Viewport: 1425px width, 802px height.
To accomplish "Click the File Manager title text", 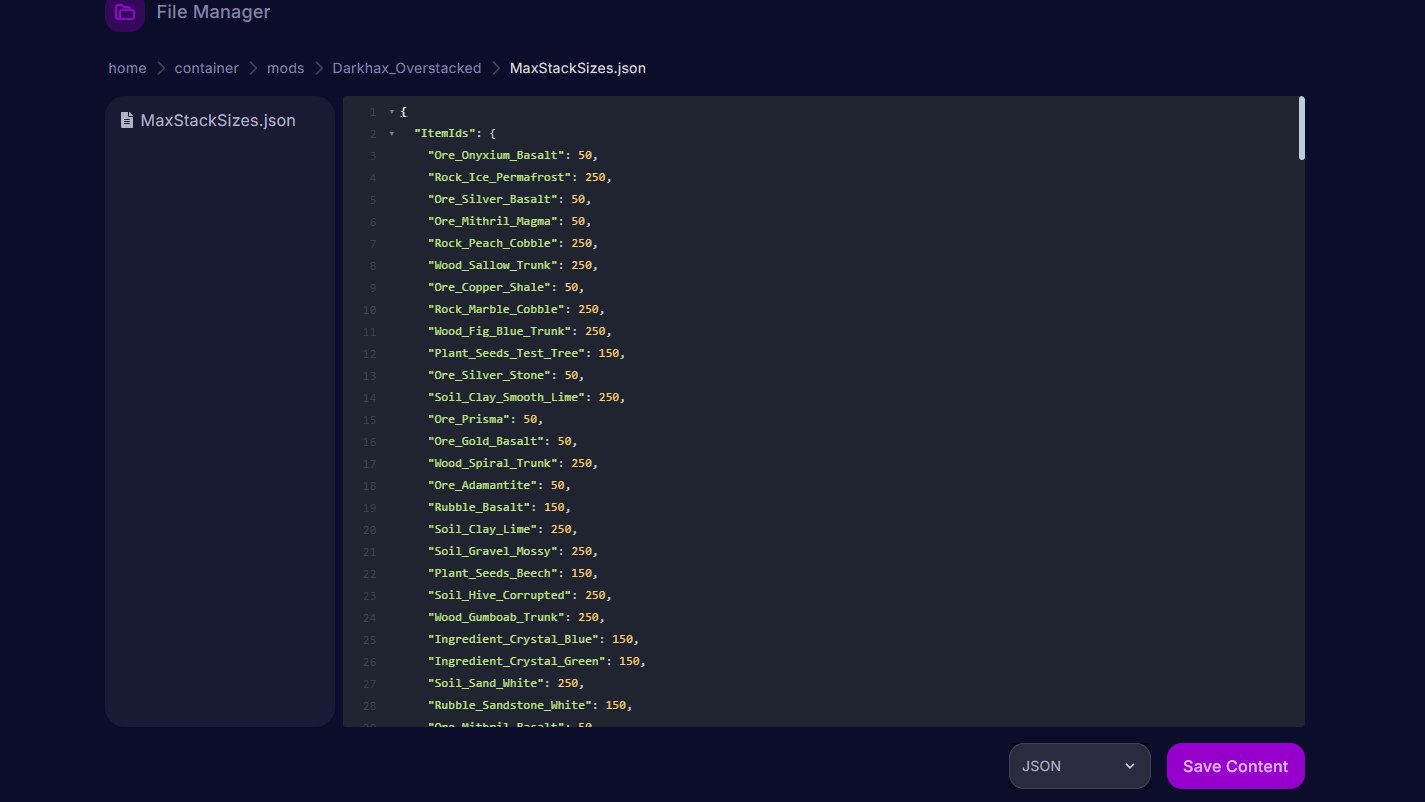I will click(x=212, y=12).
